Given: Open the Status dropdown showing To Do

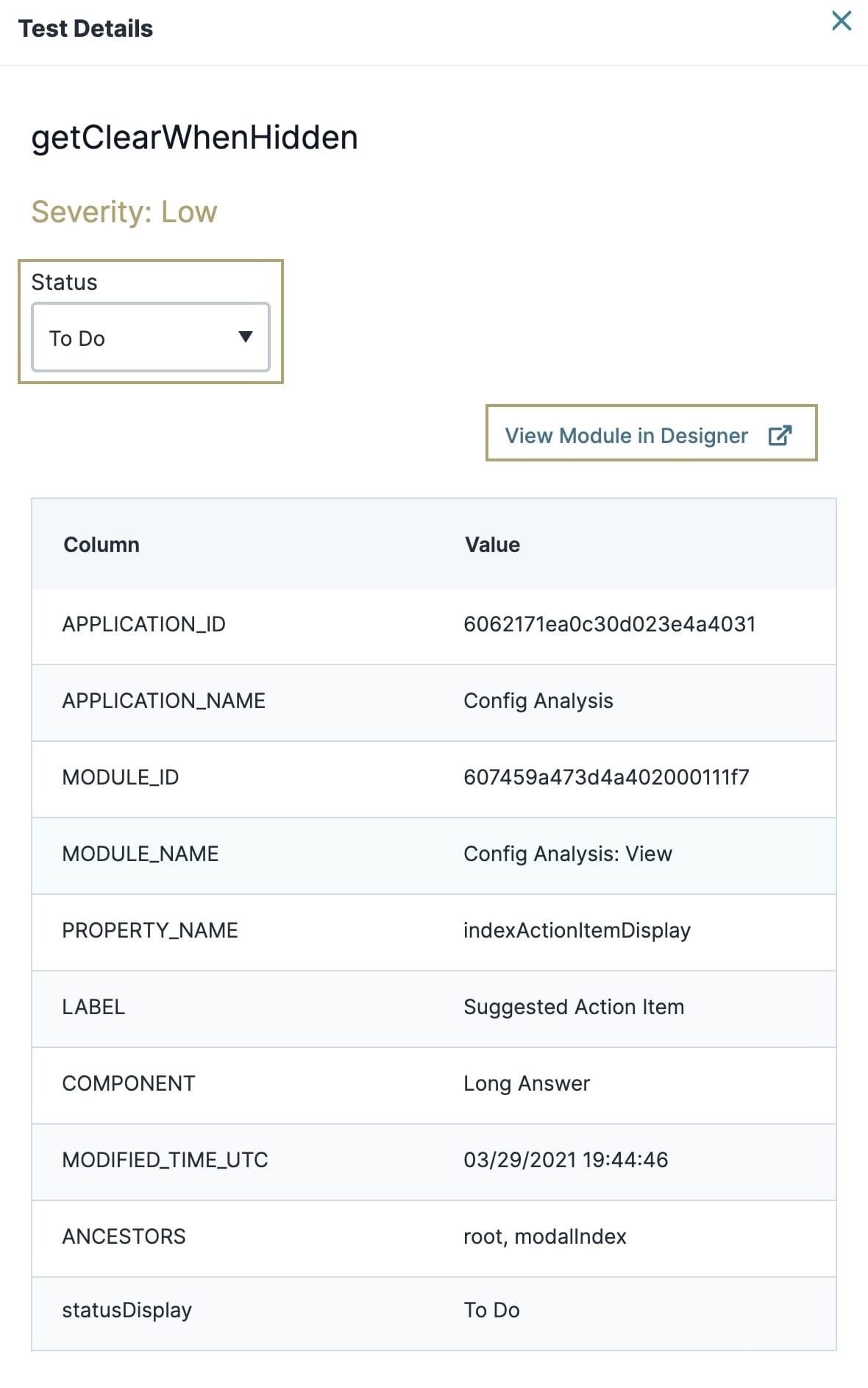Looking at the screenshot, I should tap(151, 337).
